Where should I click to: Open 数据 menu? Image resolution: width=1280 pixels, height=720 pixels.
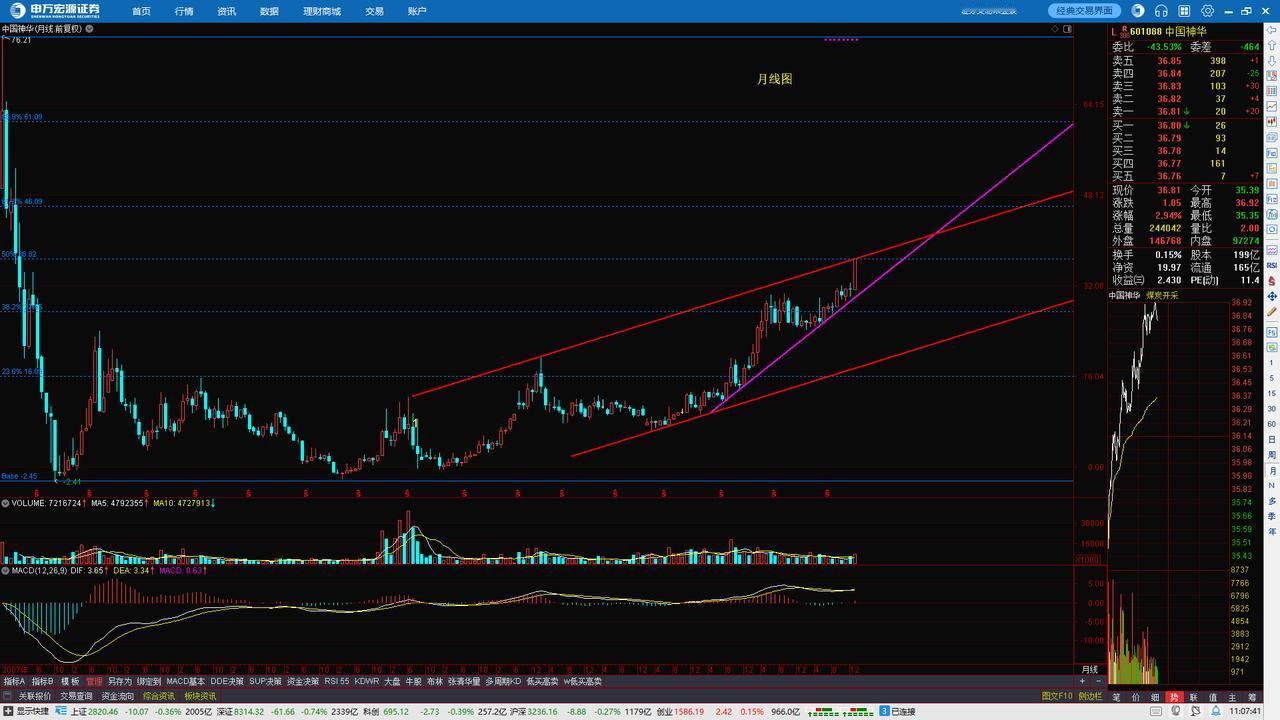click(x=269, y=11)
